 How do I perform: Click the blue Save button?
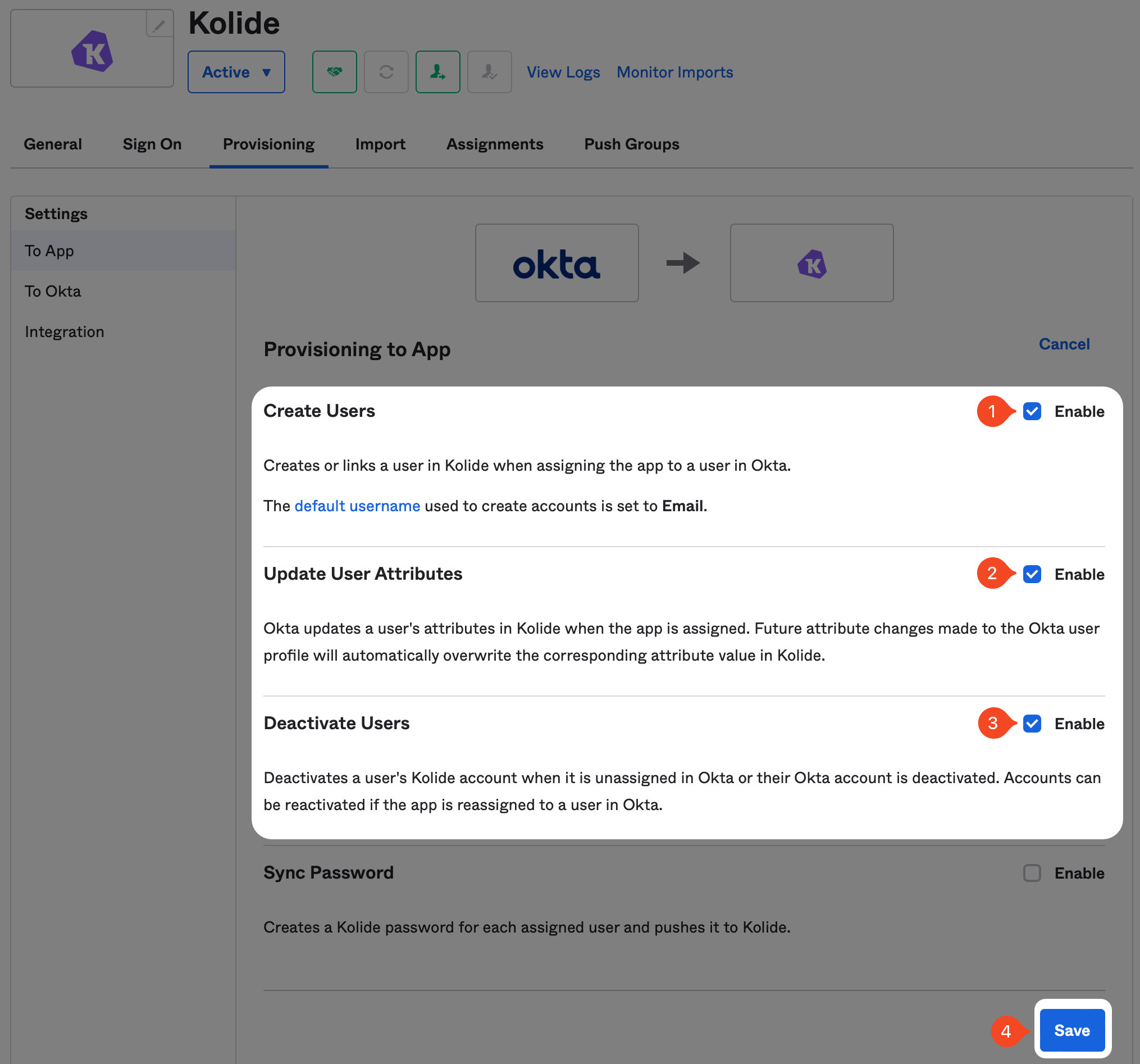[1073, 1030]
